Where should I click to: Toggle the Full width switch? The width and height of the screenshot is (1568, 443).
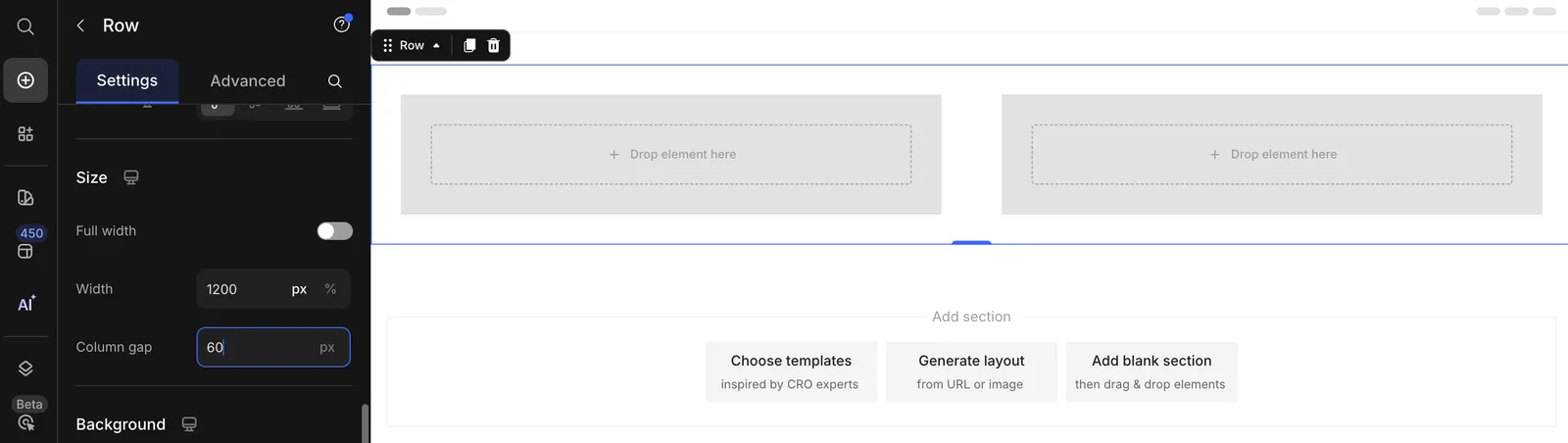coord(334,231)
